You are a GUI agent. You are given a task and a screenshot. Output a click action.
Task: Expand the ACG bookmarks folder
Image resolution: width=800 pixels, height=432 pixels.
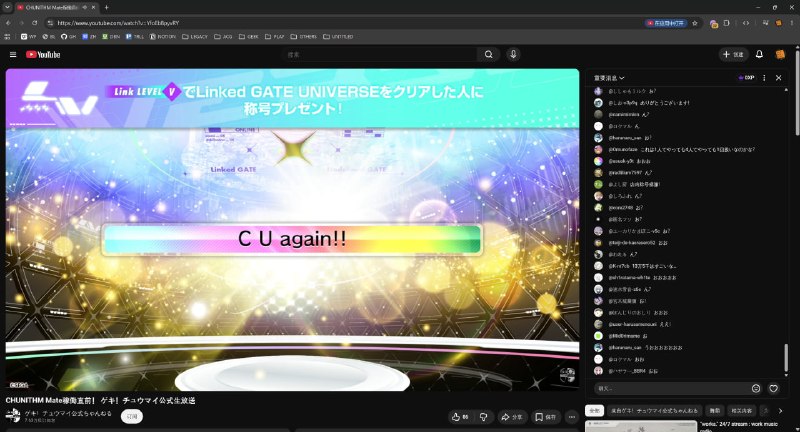click(223, 37)
